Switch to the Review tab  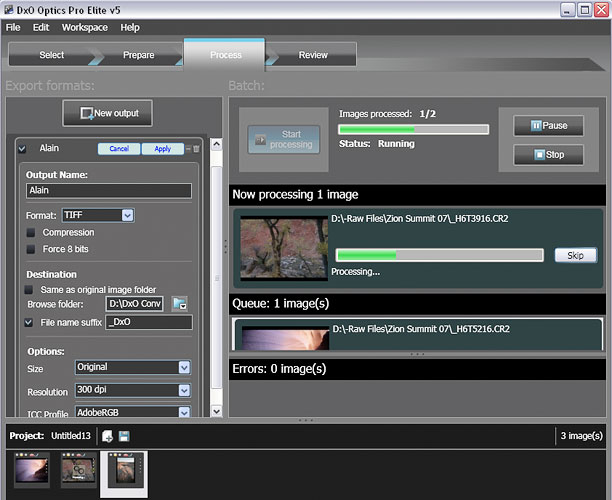click(x=313, y=55)
